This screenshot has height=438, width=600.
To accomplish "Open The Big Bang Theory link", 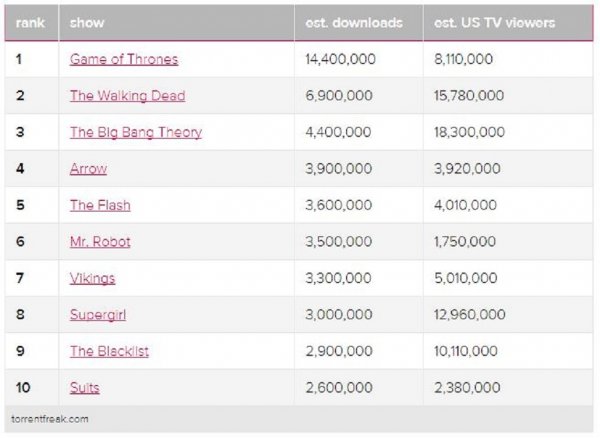I will click(x=136, y=132).
